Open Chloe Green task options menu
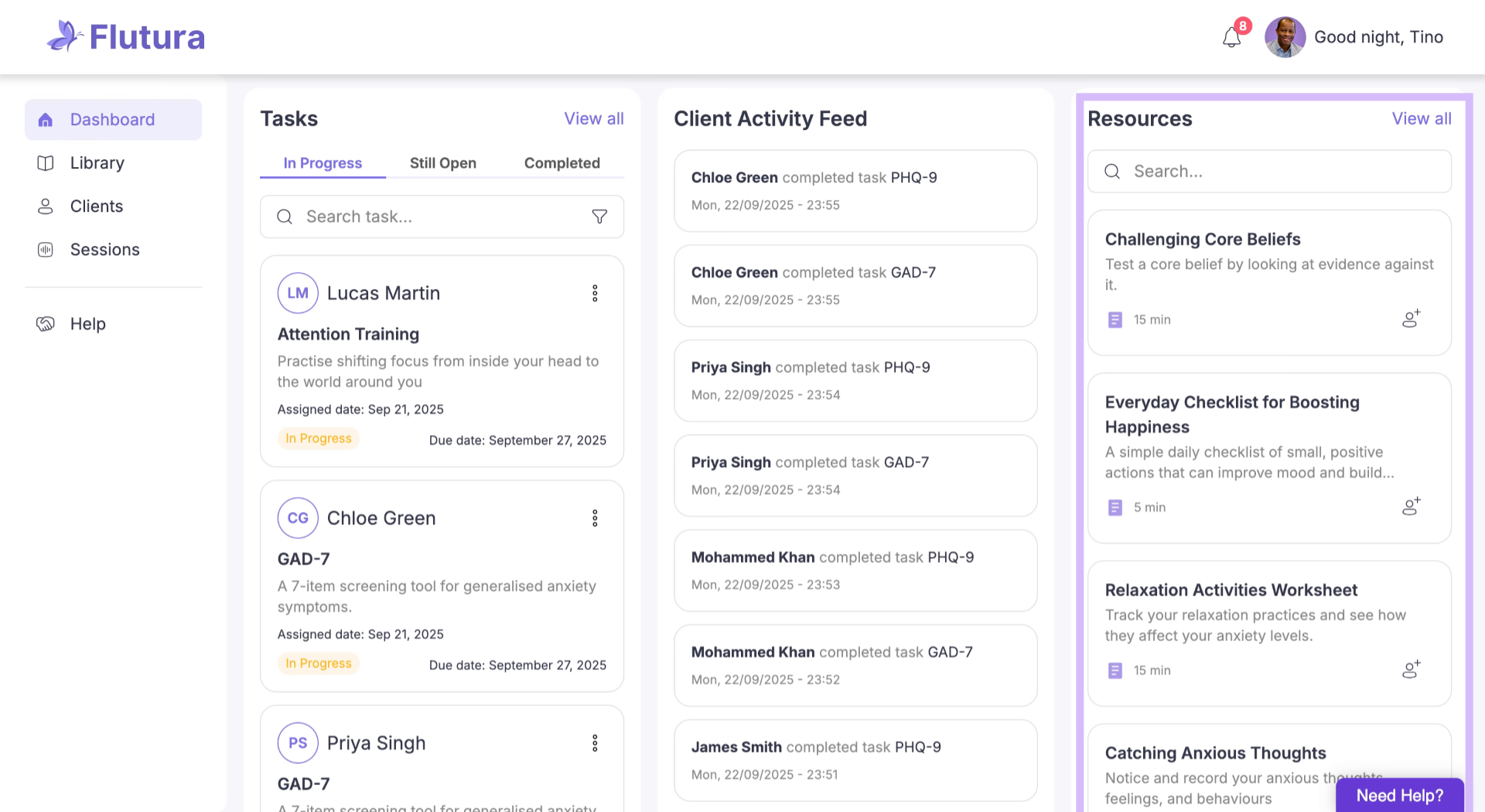 coord(595,518)
